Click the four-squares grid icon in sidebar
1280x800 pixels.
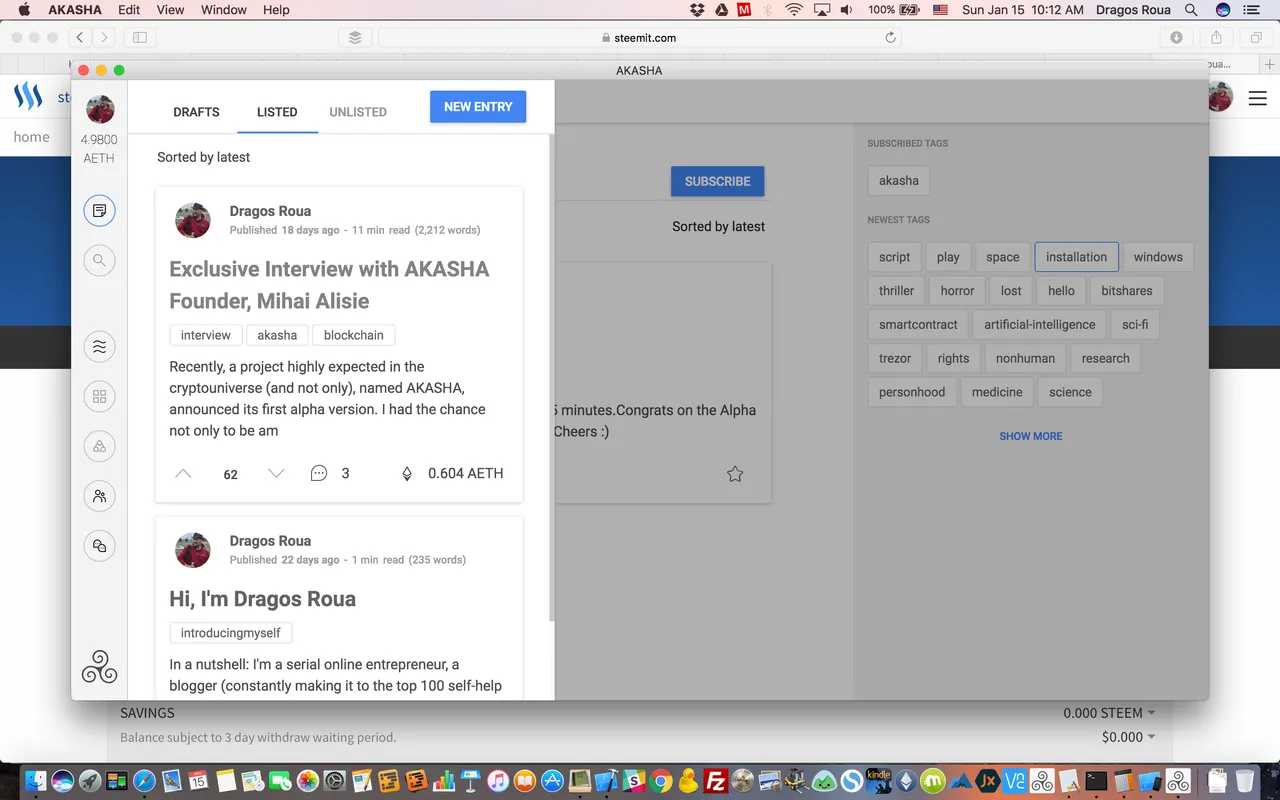(x=99, y=397)
